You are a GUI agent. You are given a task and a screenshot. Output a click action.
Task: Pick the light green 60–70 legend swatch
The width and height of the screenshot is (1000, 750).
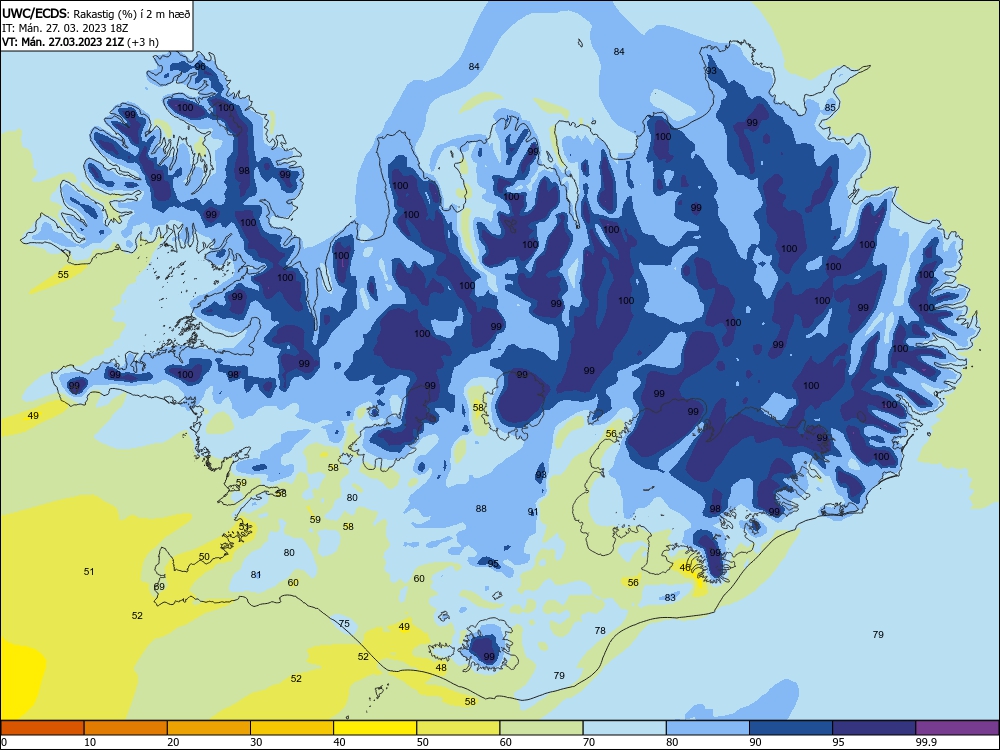541,728
